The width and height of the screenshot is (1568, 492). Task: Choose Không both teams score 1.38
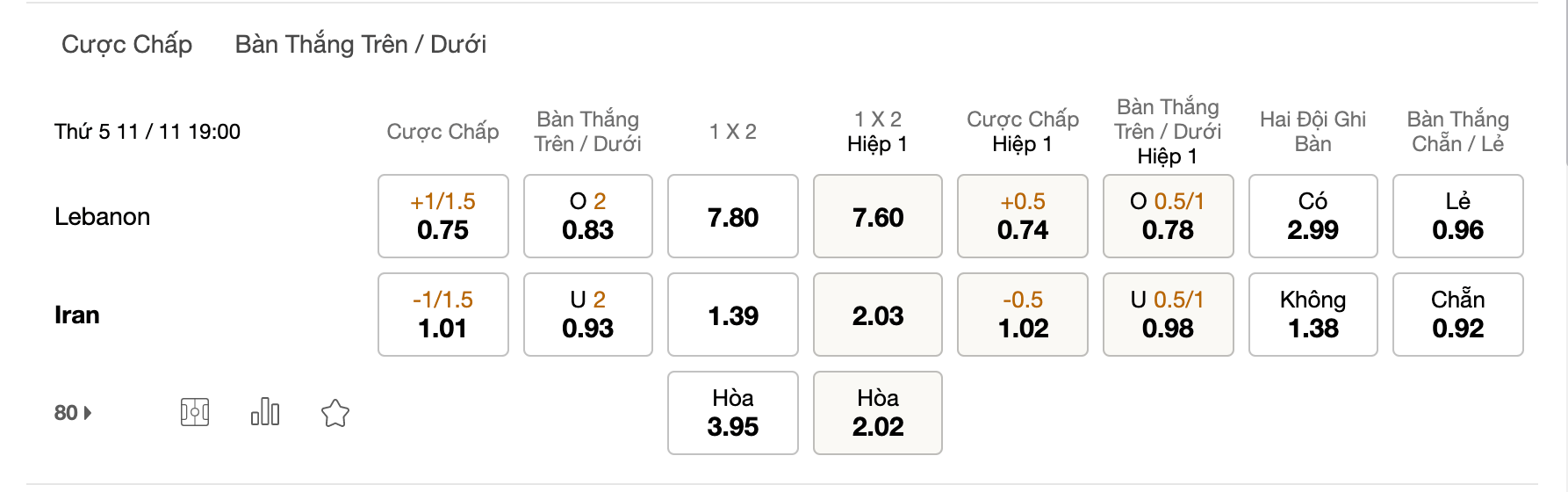tap(1313, 315)
